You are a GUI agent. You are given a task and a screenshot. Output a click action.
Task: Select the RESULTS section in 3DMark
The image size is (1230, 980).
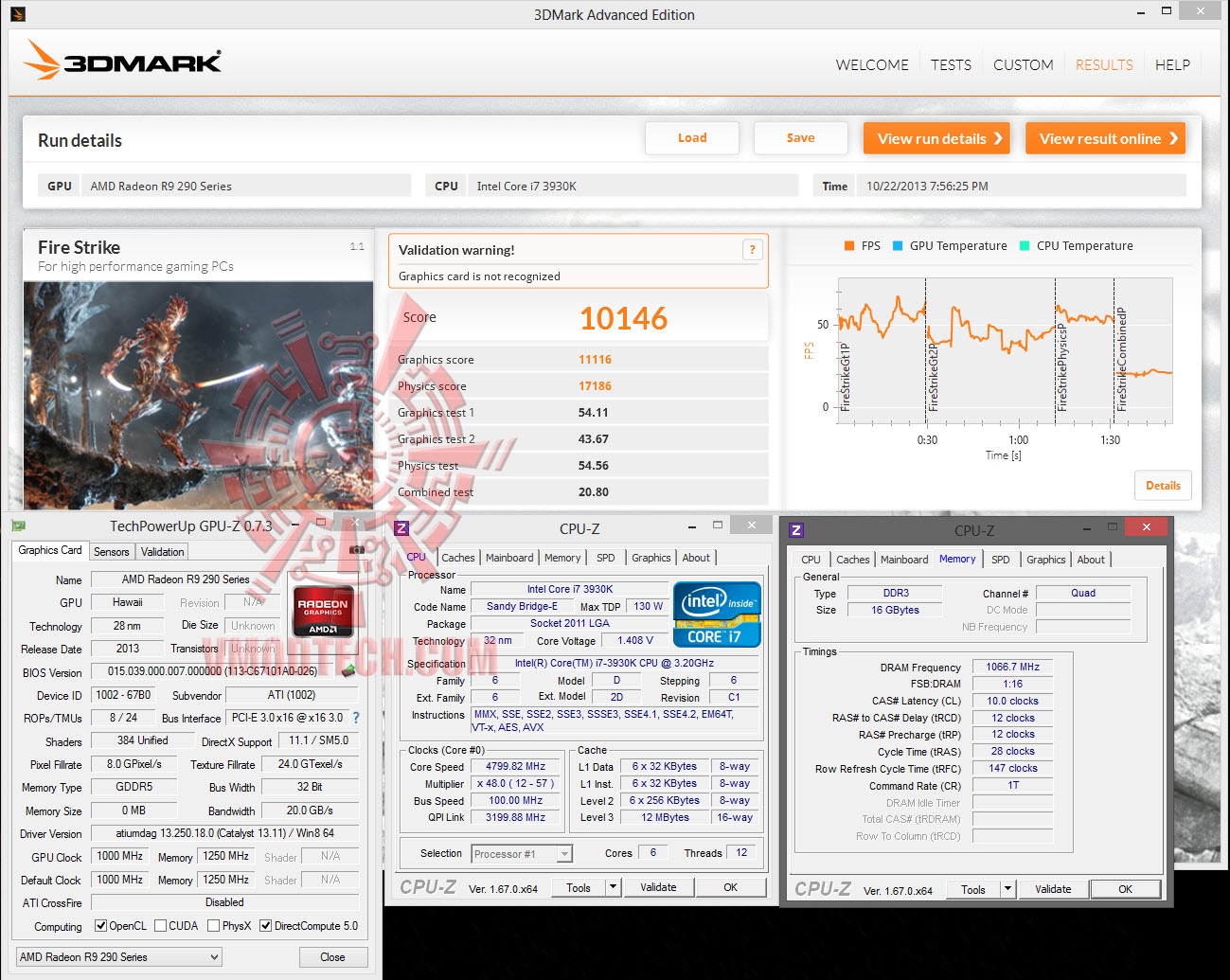coord(1104,65)
